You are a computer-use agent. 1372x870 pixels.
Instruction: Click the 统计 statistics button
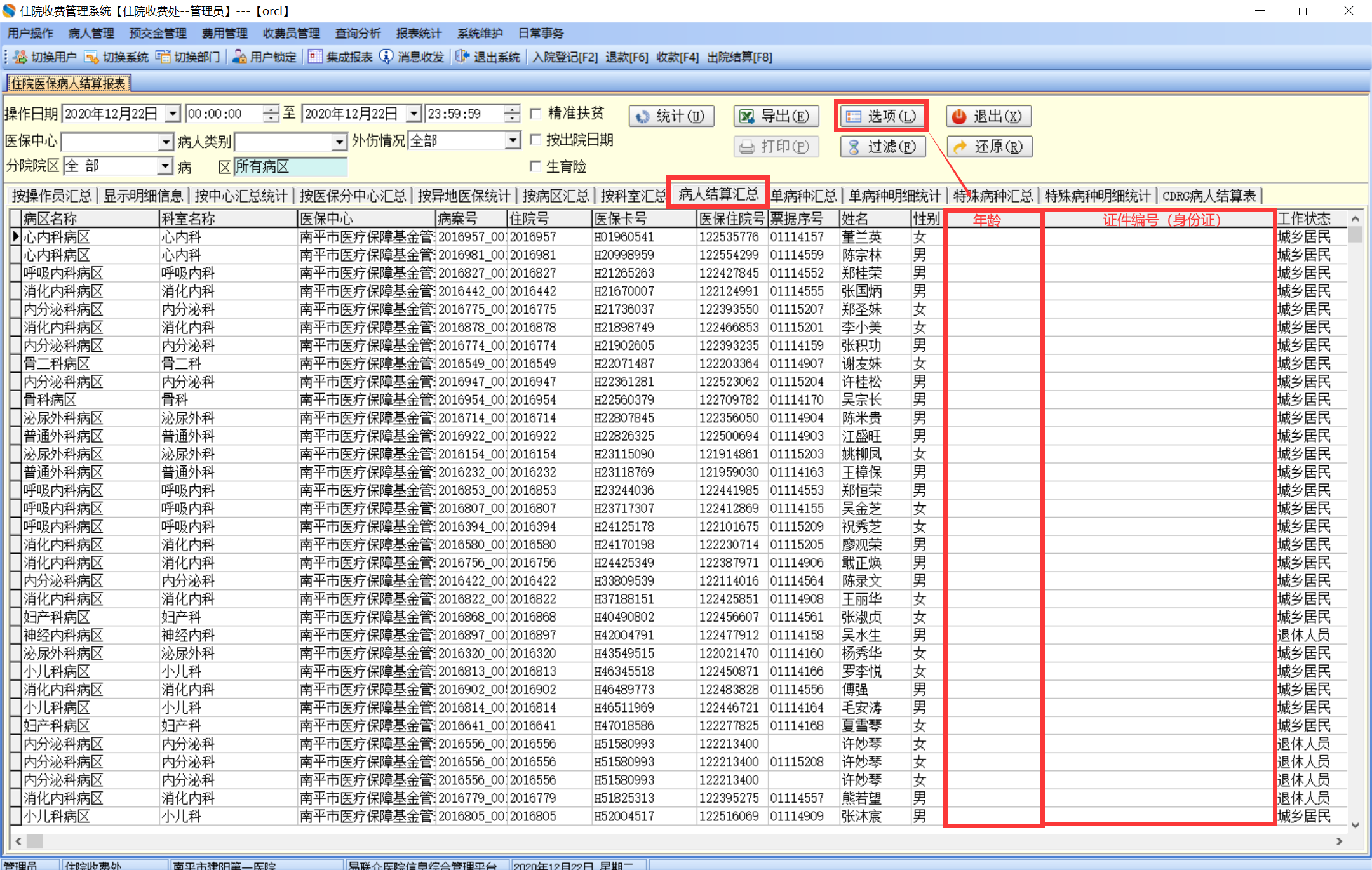[671, 116]
